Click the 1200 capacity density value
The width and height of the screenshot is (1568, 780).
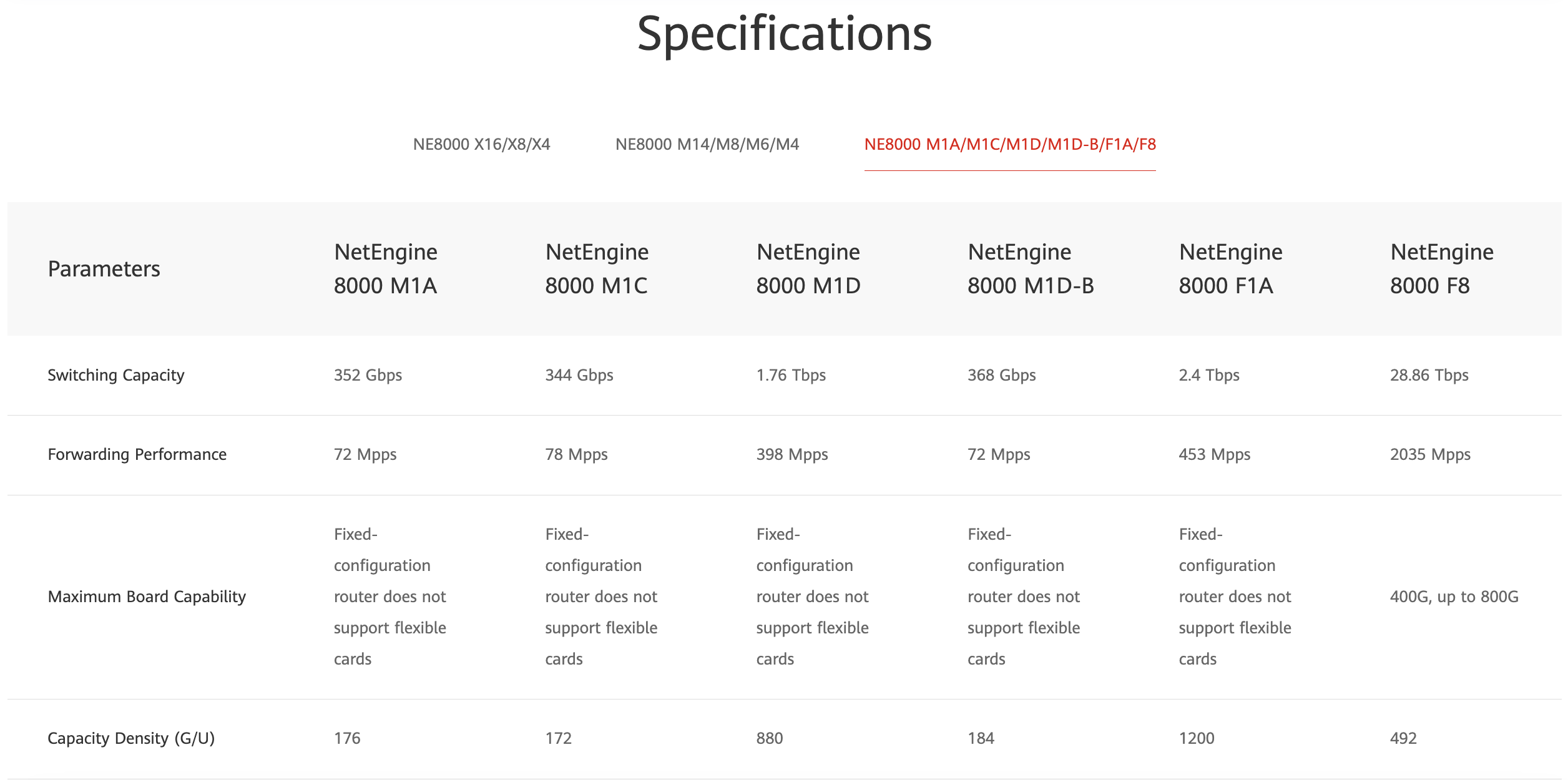click(1196, 738)
